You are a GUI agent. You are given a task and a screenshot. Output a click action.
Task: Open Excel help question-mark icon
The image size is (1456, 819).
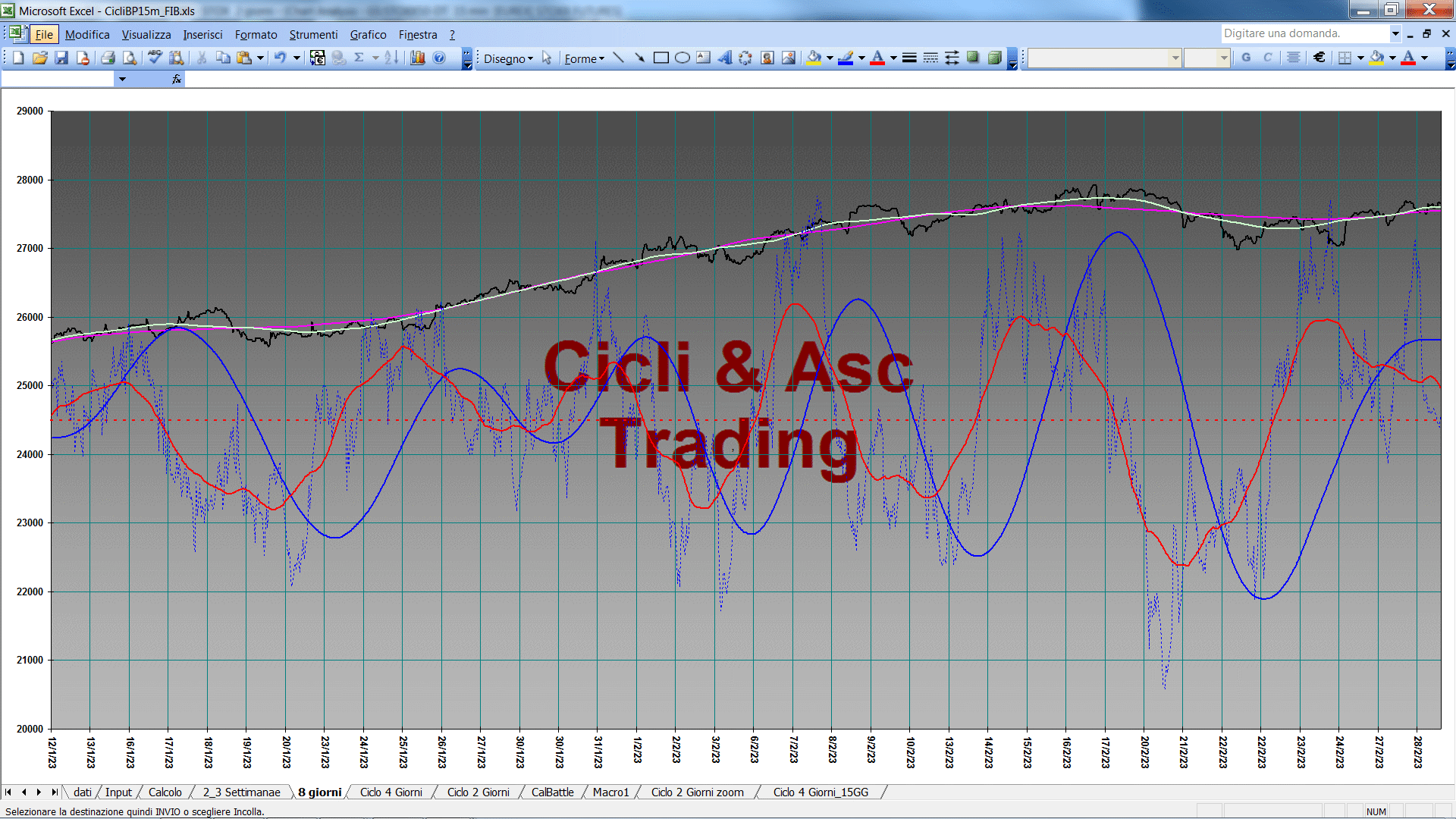point(439,58)
